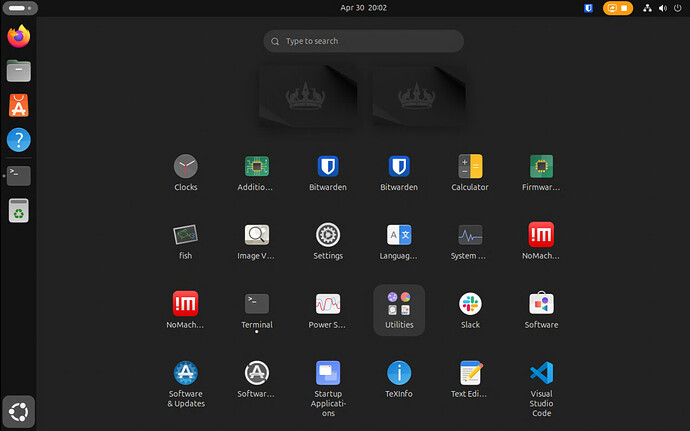Open Trash from the dock

coord(18,210)
